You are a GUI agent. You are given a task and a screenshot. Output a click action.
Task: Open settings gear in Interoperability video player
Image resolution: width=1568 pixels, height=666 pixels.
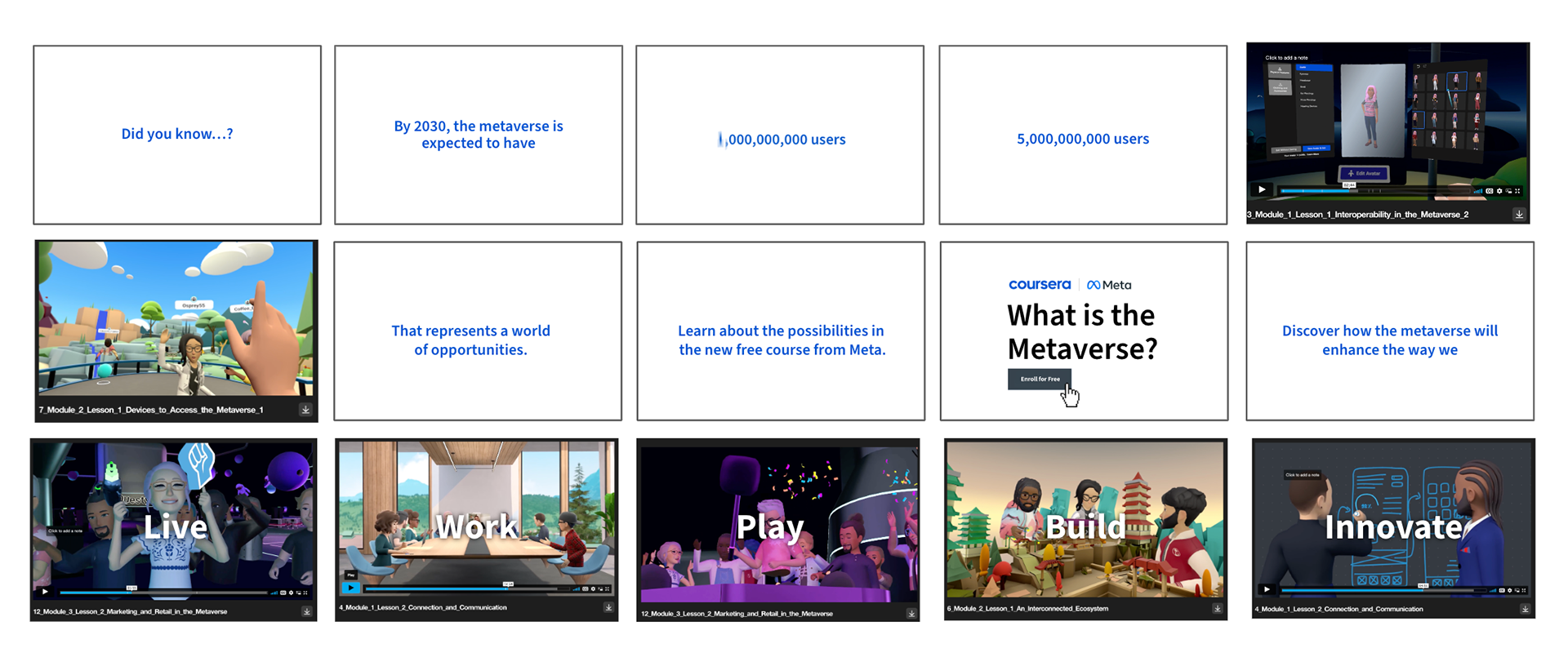point(1499,191)
